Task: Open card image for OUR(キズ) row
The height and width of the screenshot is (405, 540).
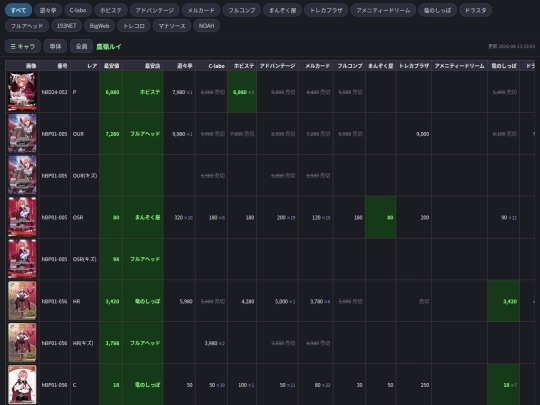Action: pos(22,175)
